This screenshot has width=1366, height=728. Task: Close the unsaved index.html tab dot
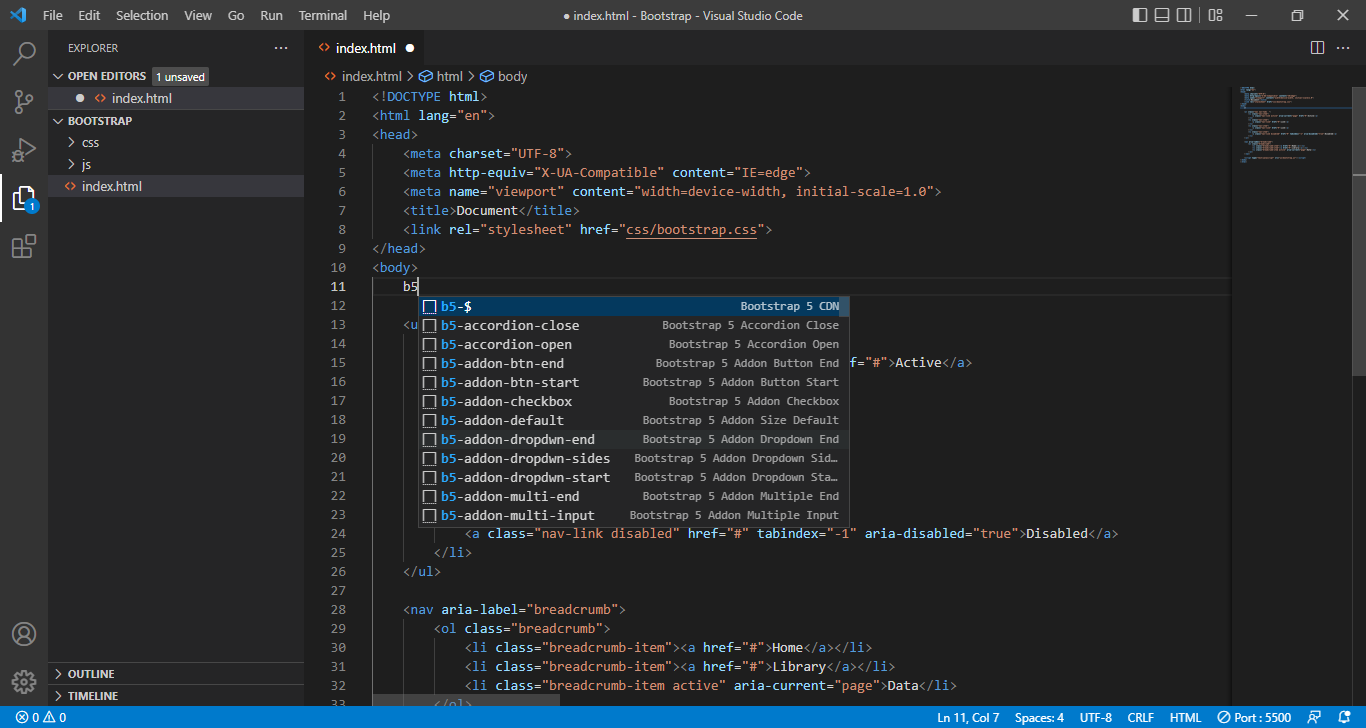[410, 48]
